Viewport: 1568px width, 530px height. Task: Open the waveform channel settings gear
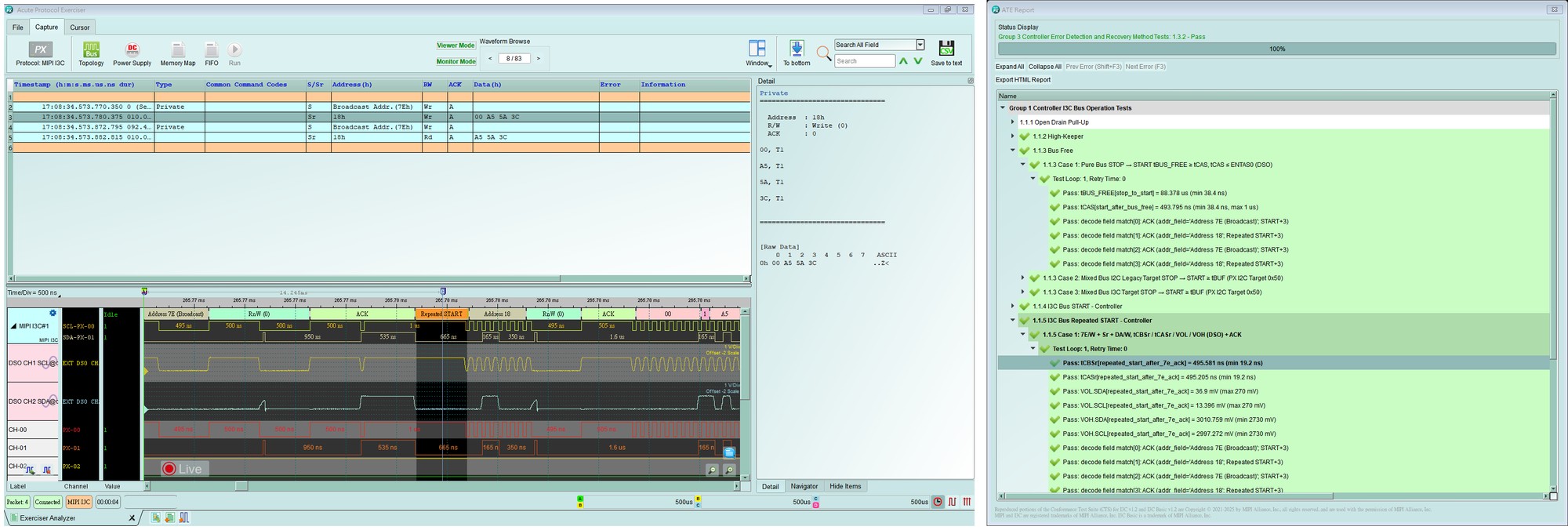(53, 313)
